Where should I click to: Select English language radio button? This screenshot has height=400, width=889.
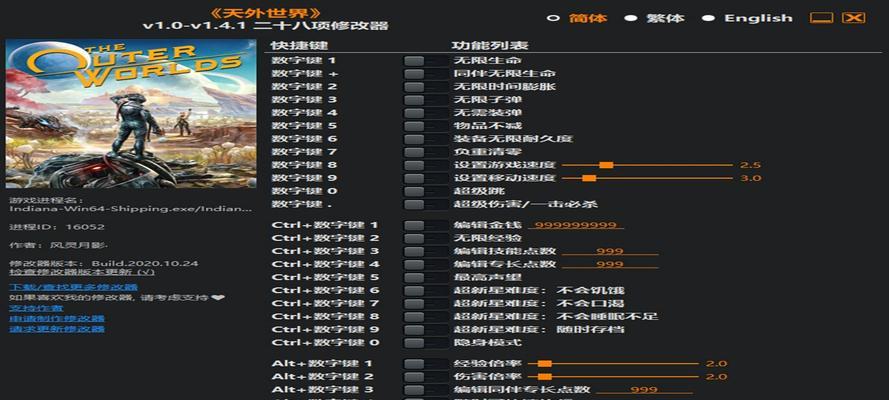[708, 18]
